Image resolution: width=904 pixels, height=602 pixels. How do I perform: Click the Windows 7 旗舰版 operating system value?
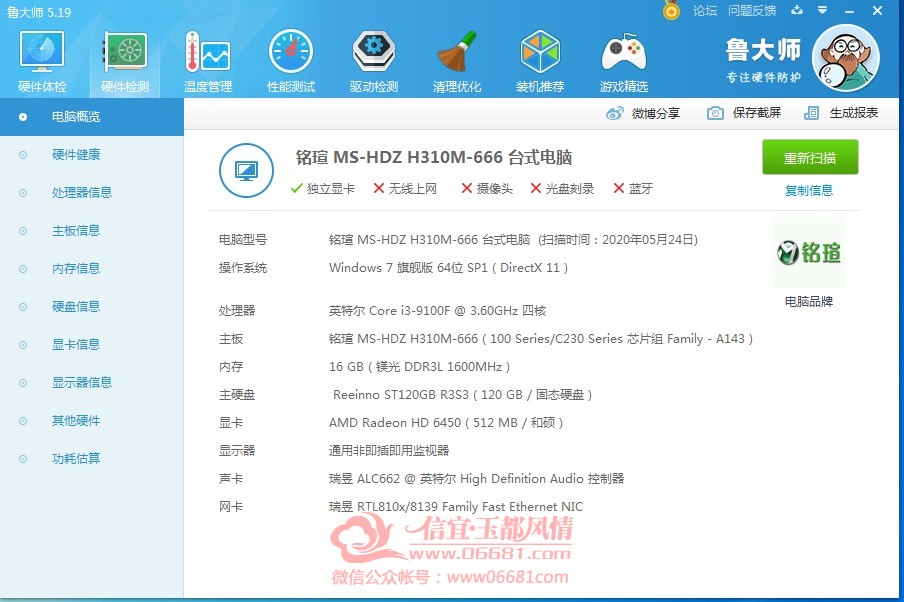tap(448, 268)
